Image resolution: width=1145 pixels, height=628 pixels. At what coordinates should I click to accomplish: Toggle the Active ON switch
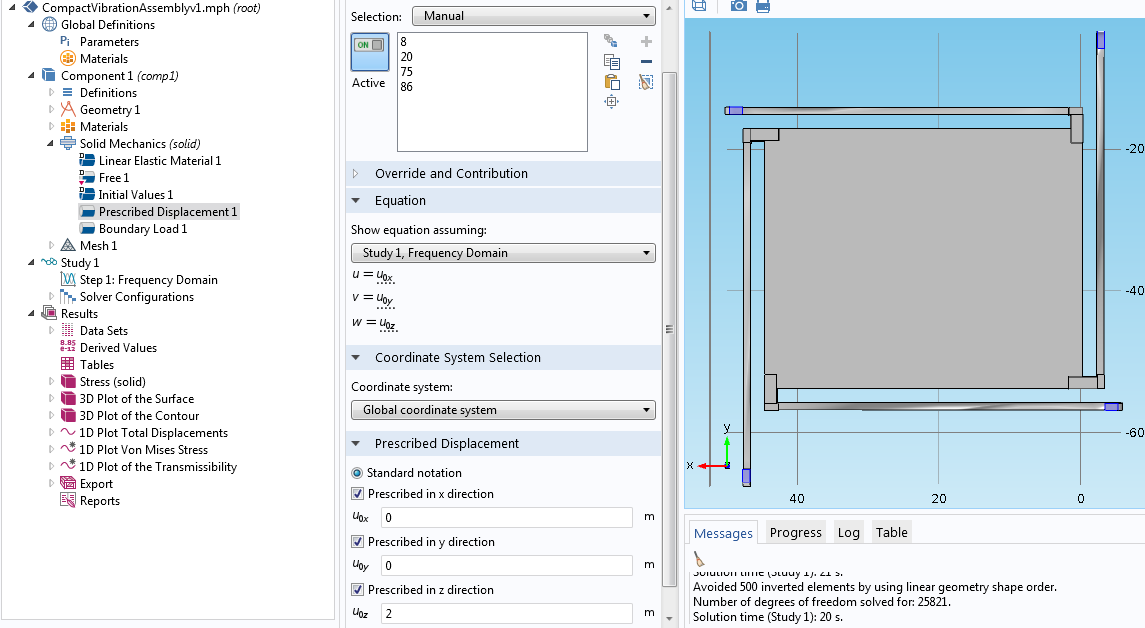[x=369, y=52]
